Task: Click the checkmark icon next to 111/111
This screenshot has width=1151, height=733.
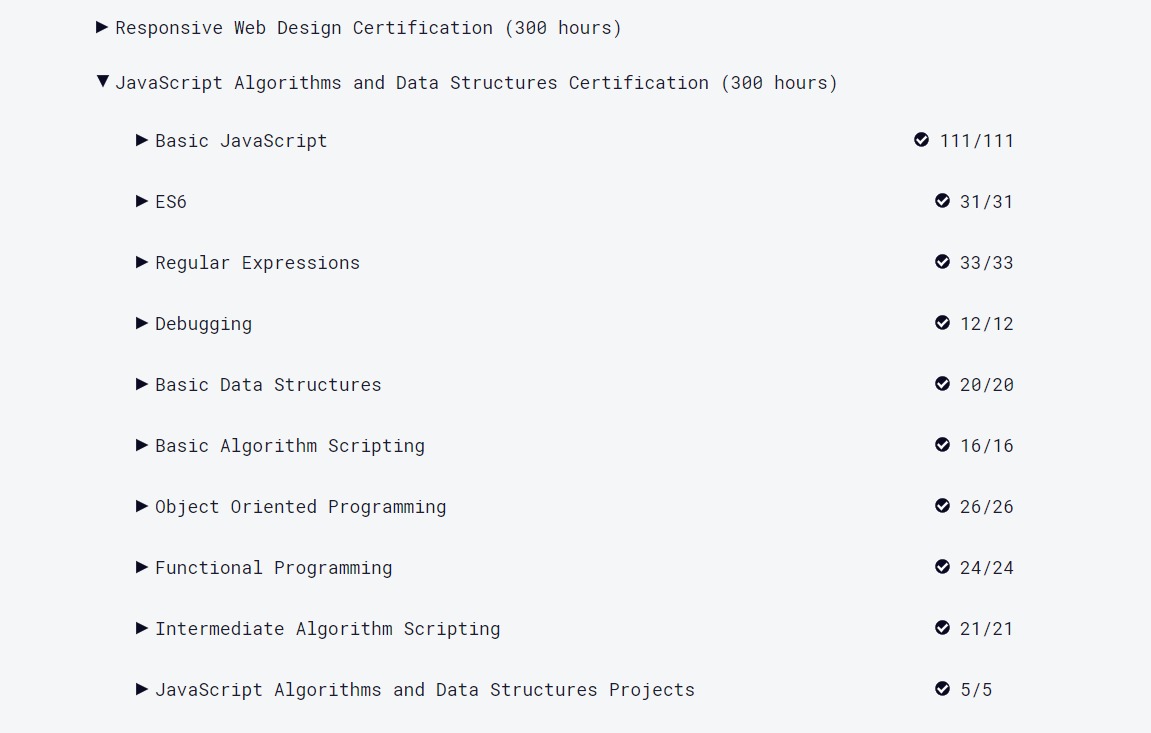Action: click(921, 140)
